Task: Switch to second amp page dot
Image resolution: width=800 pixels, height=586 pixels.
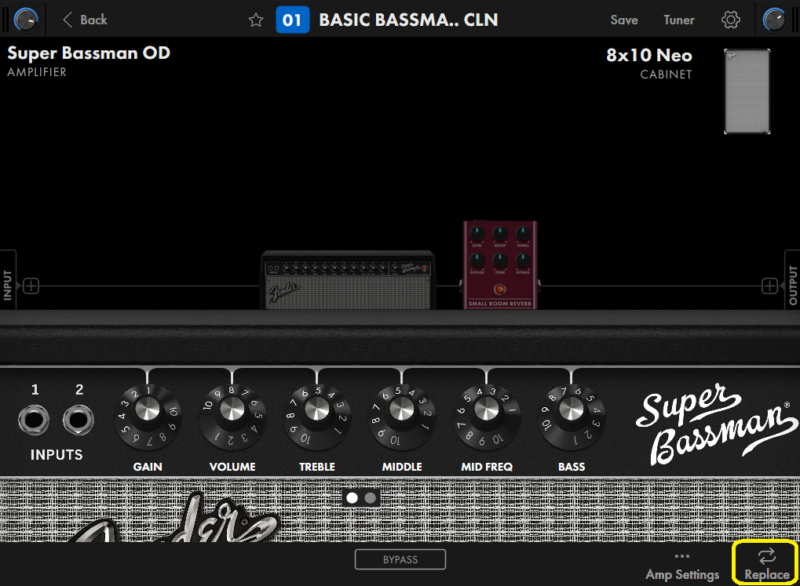Action: (370, 497)
